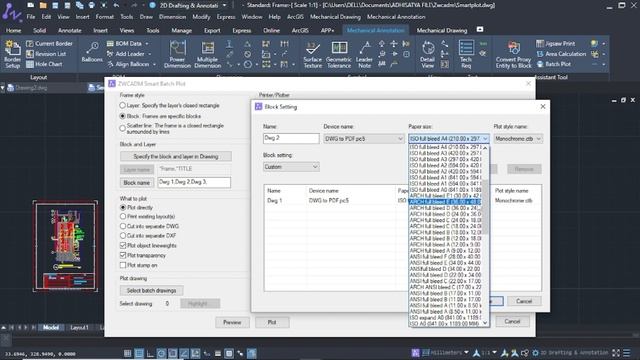Switch to the Annotate ribbon tab
This screenshot has height=360, width=640.
coord(69,30)
